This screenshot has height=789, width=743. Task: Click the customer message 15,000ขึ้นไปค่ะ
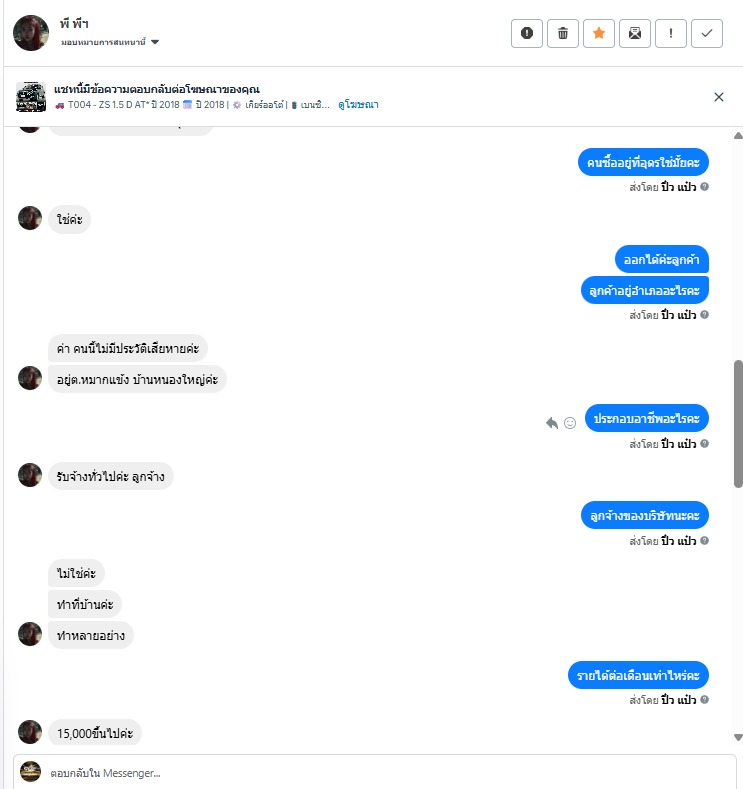[x=95, y=733]
